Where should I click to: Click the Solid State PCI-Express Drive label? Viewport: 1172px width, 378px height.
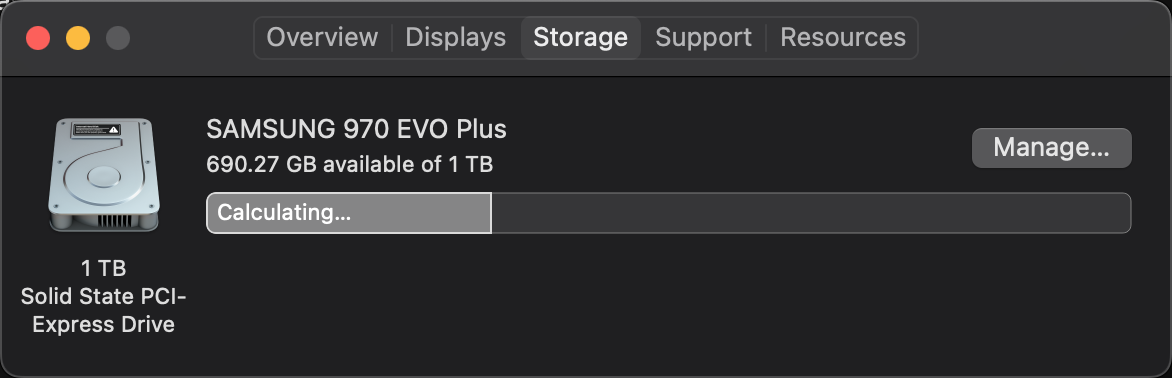click(x=103, y=311)
